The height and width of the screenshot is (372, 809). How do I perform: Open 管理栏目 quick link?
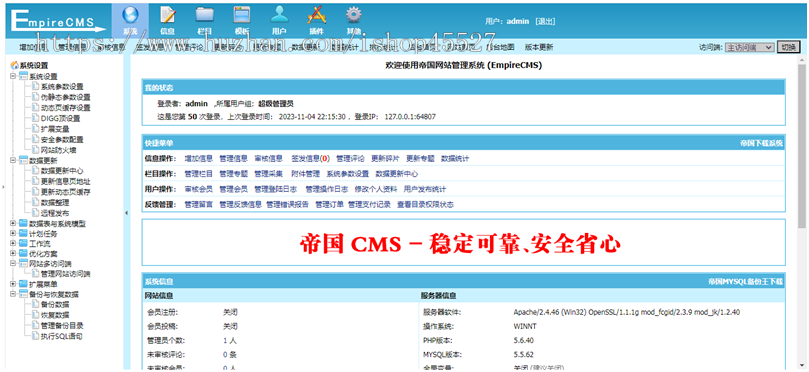(199, 174)
